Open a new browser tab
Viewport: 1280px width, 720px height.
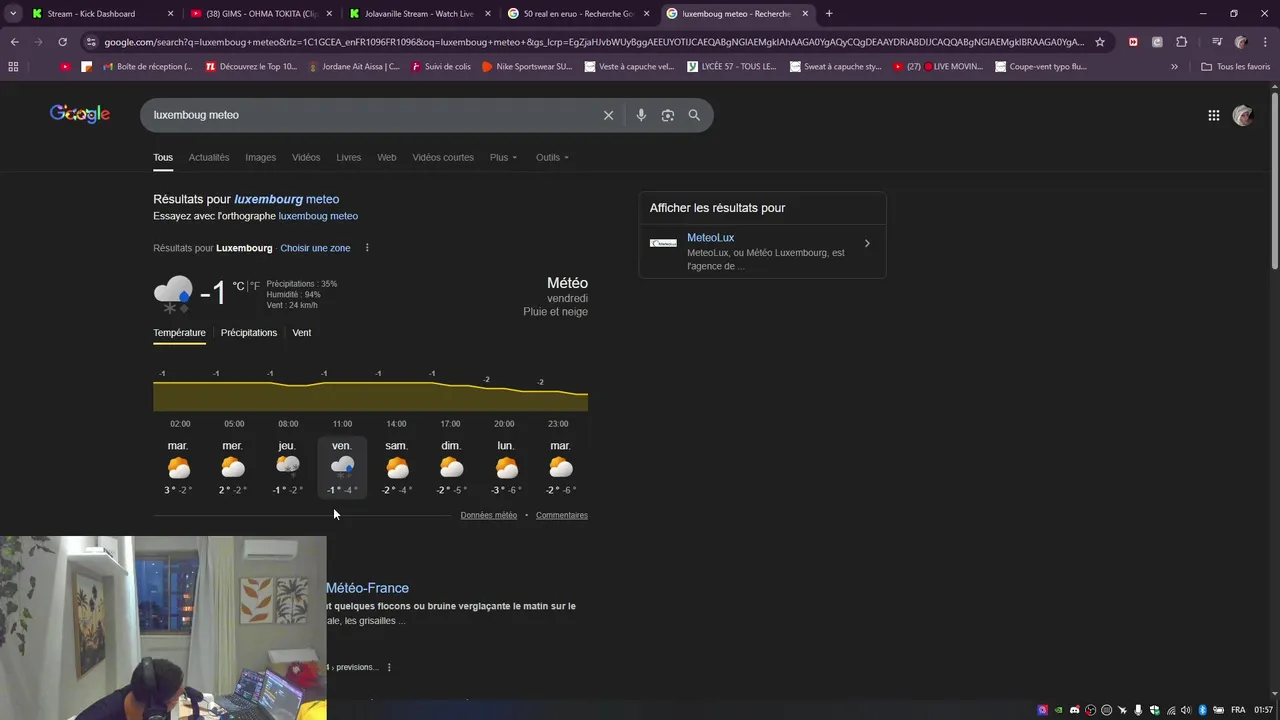829,14
